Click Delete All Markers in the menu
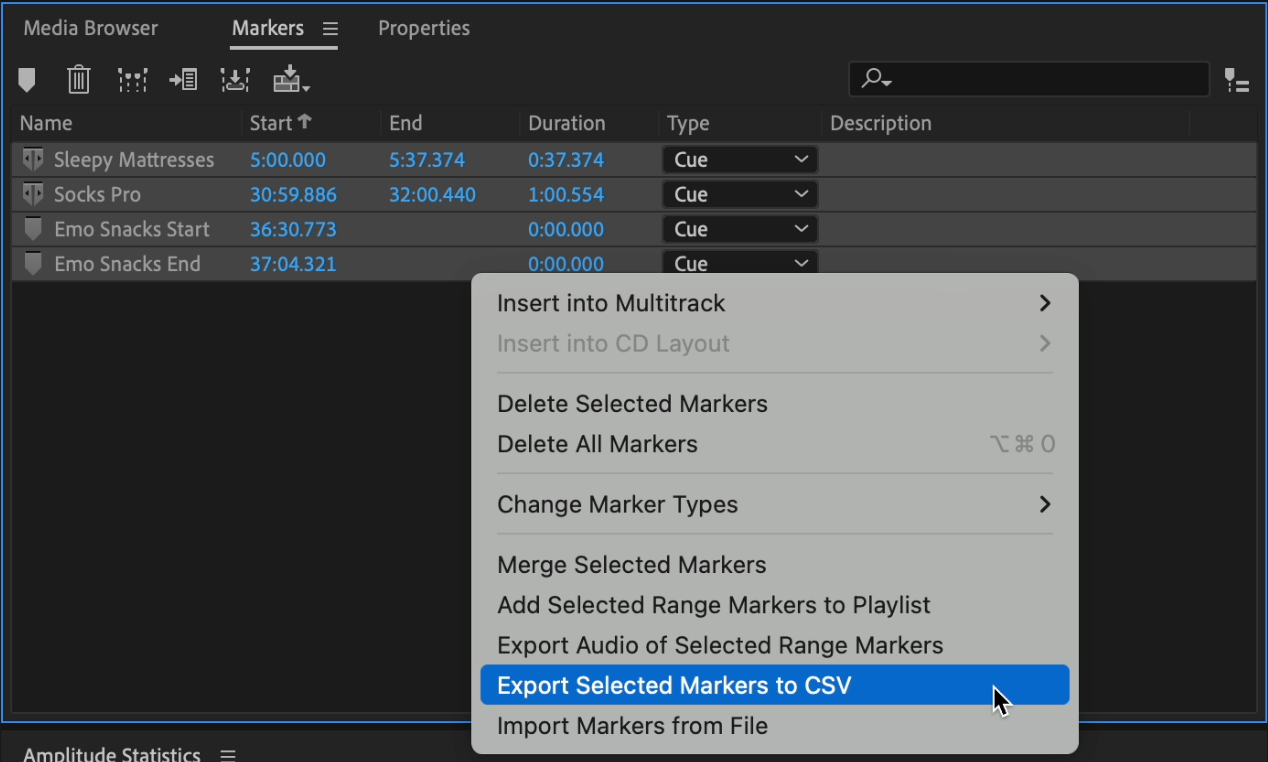The image size is (1268, 762). [597, 444]
